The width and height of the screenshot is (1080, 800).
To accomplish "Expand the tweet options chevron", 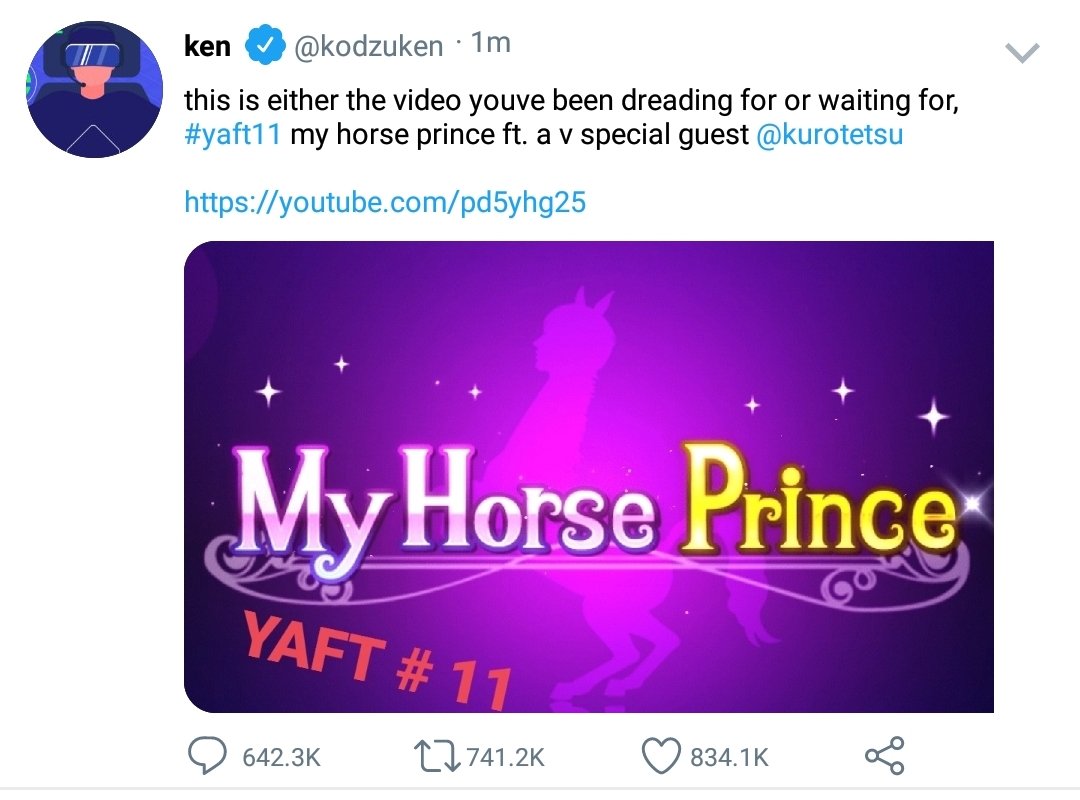I will pos(1022,52).
